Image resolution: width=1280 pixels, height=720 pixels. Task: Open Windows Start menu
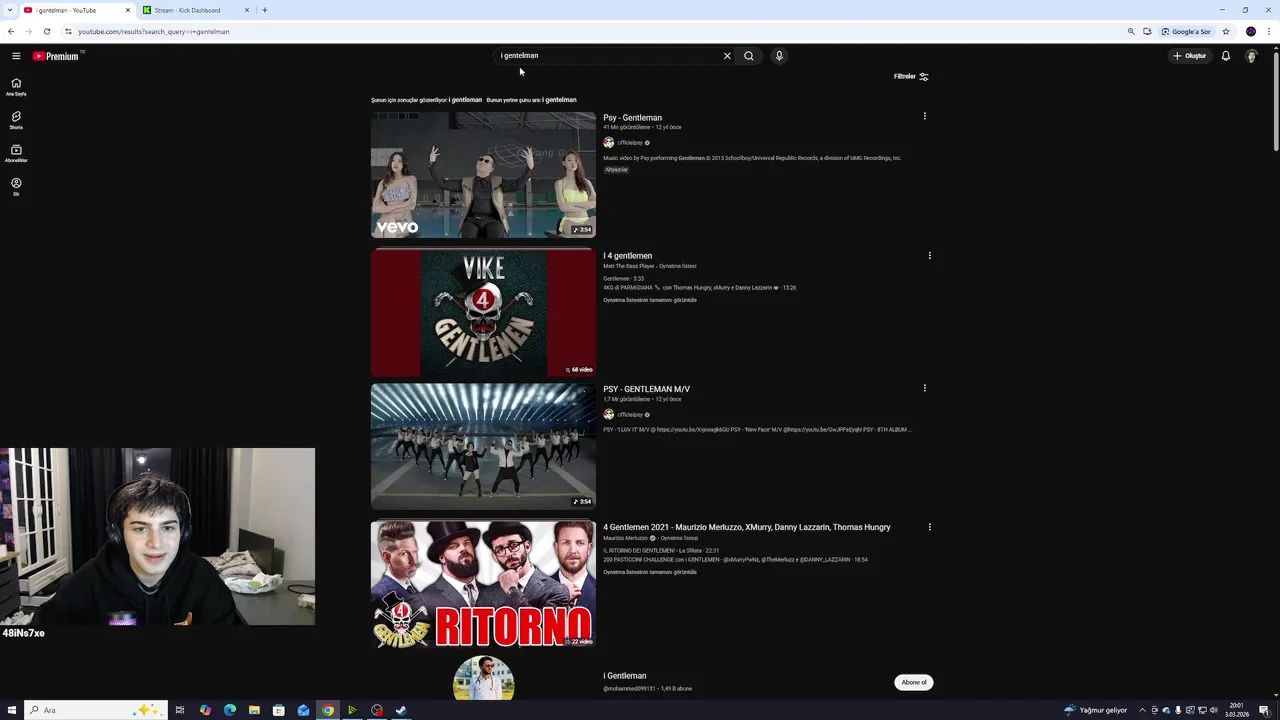click(12, 710)
